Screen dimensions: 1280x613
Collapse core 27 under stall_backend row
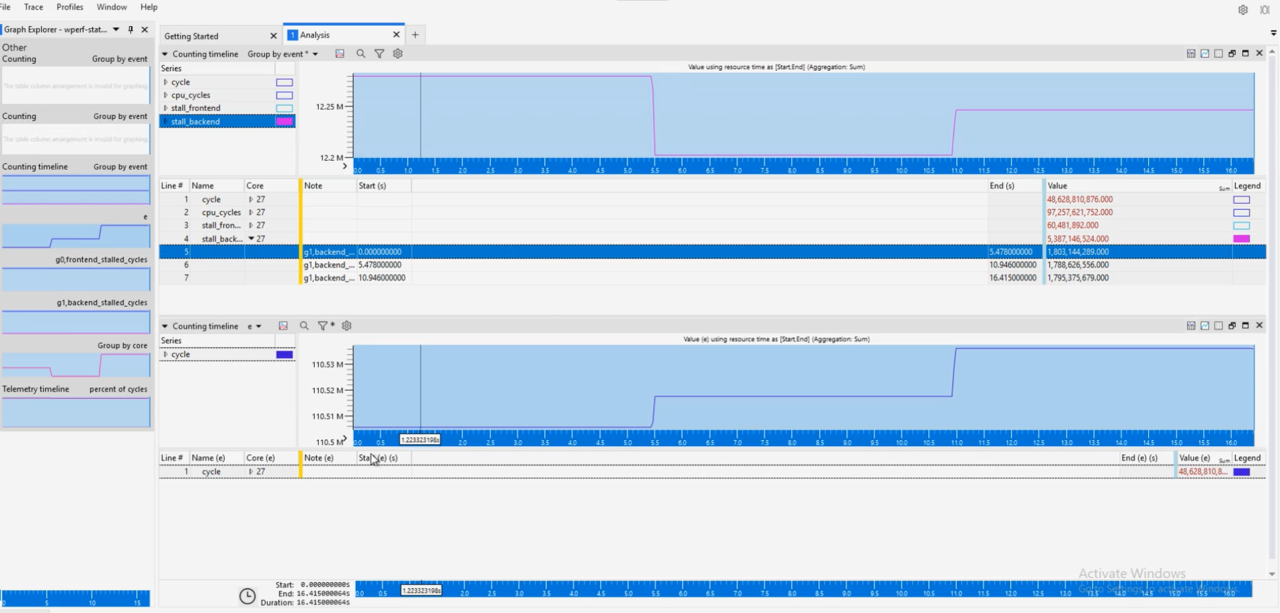(x=251, y=239)
